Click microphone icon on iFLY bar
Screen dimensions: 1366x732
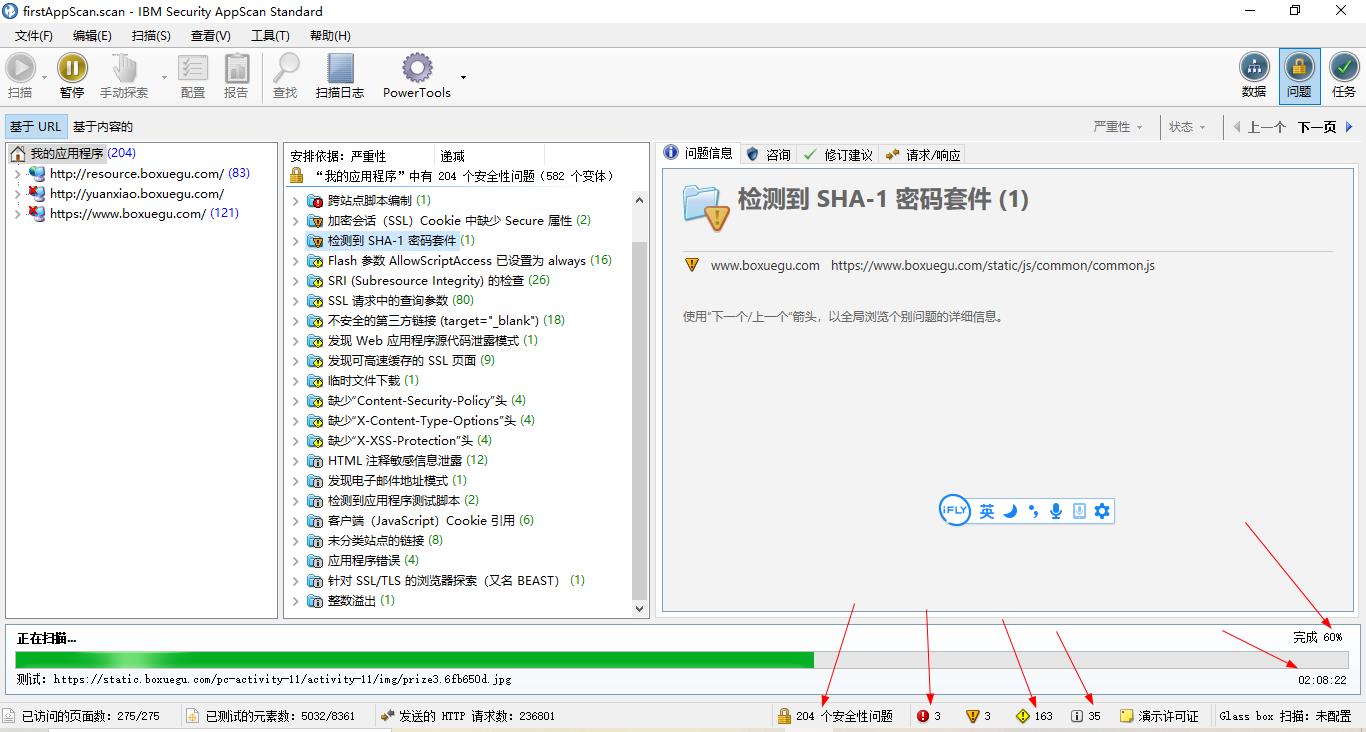1056,511
